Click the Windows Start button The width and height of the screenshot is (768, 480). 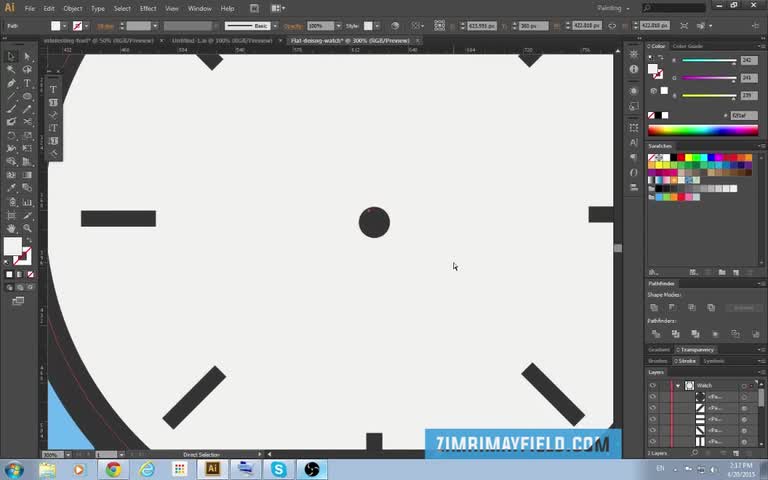14,469
